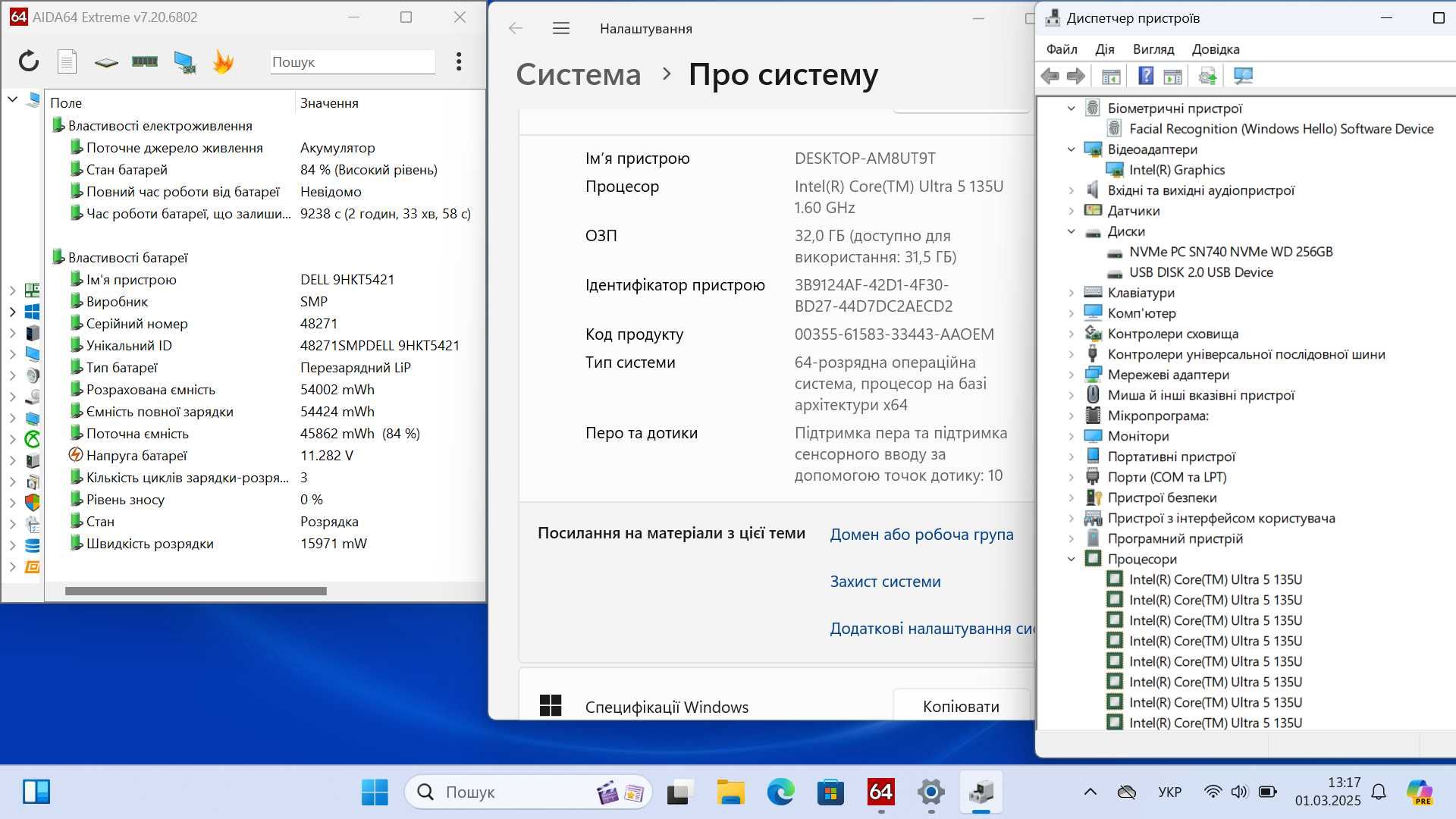Select USB DISK 2.0 USB Device

coord(1201,272)
